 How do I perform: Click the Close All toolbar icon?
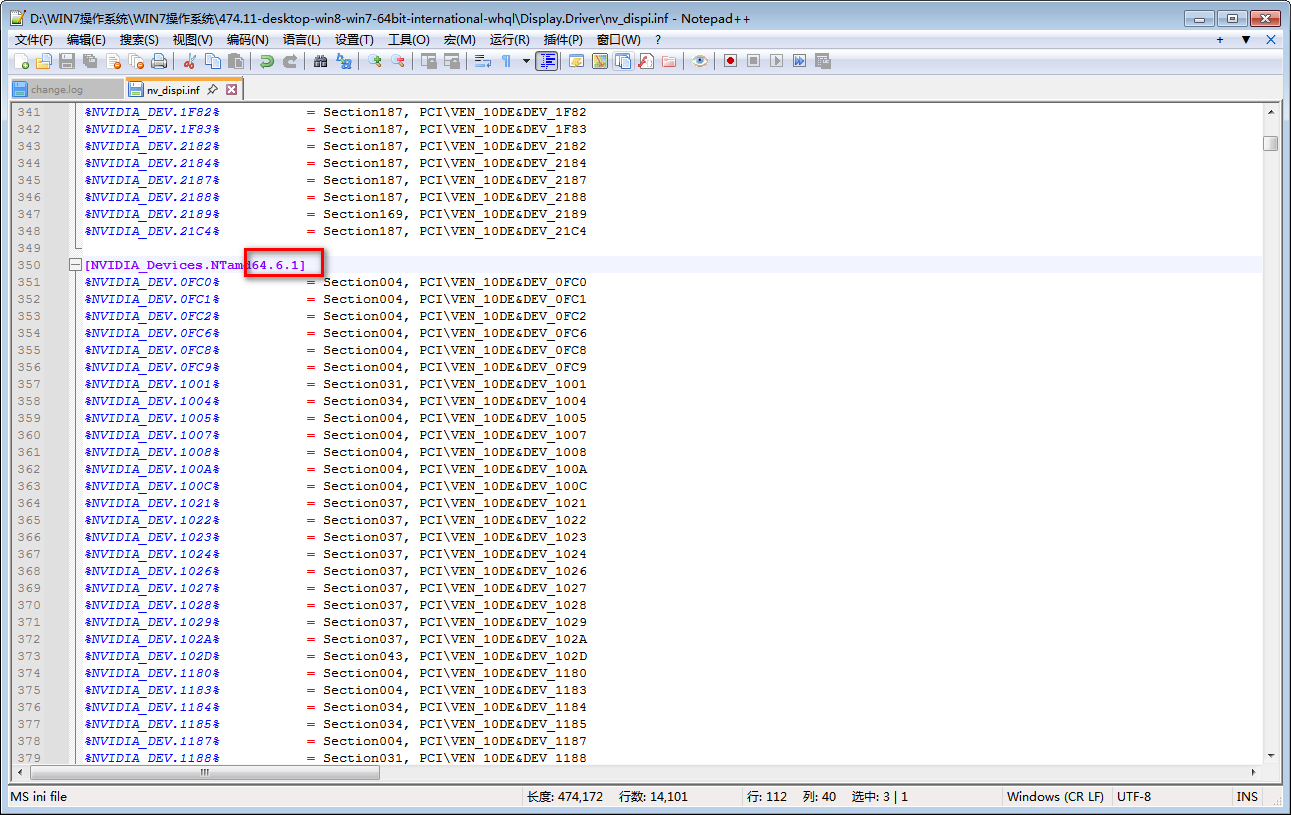click(x=137, y=61)
